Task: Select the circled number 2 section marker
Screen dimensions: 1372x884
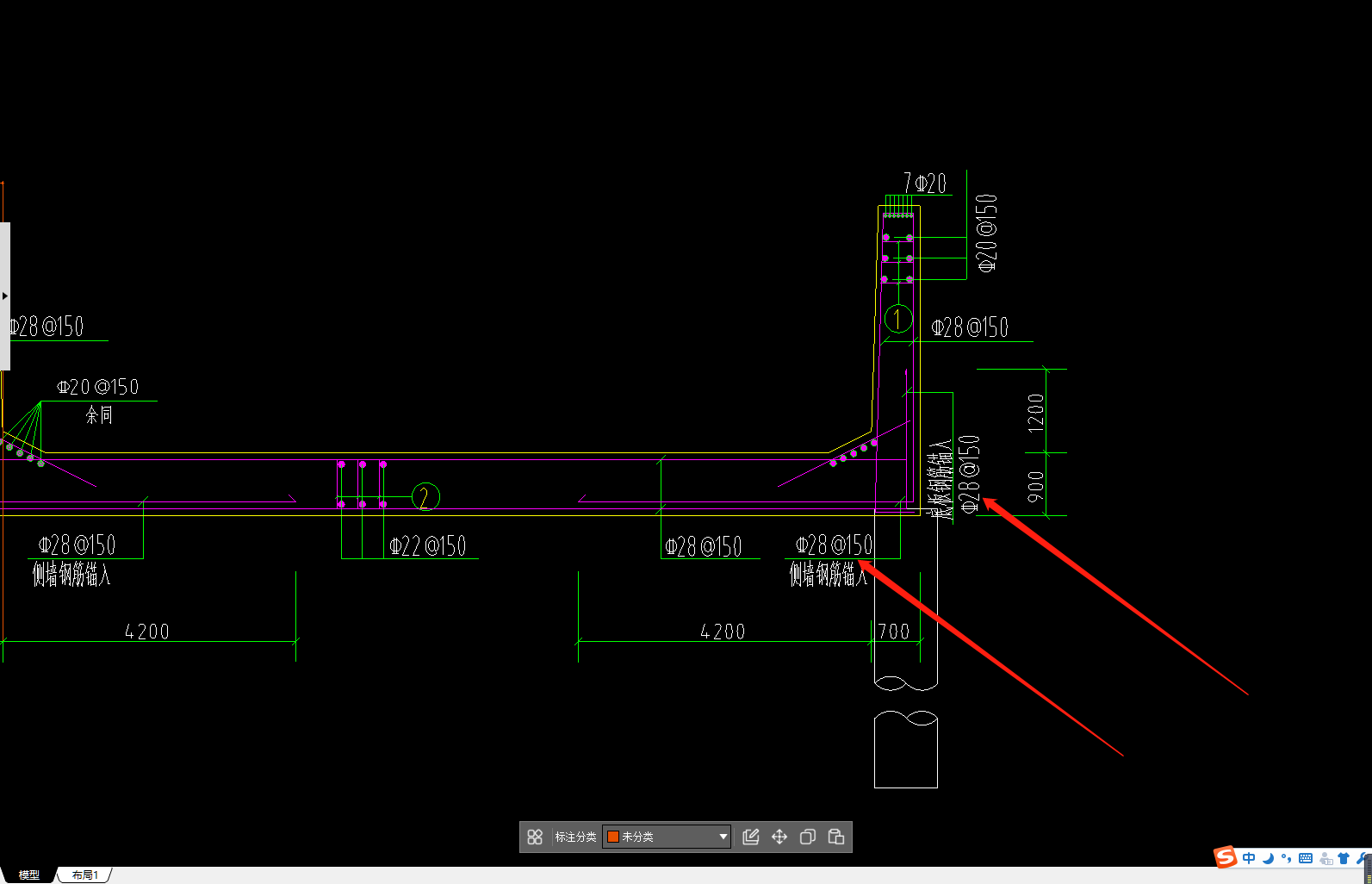Action: click(425, 497)
